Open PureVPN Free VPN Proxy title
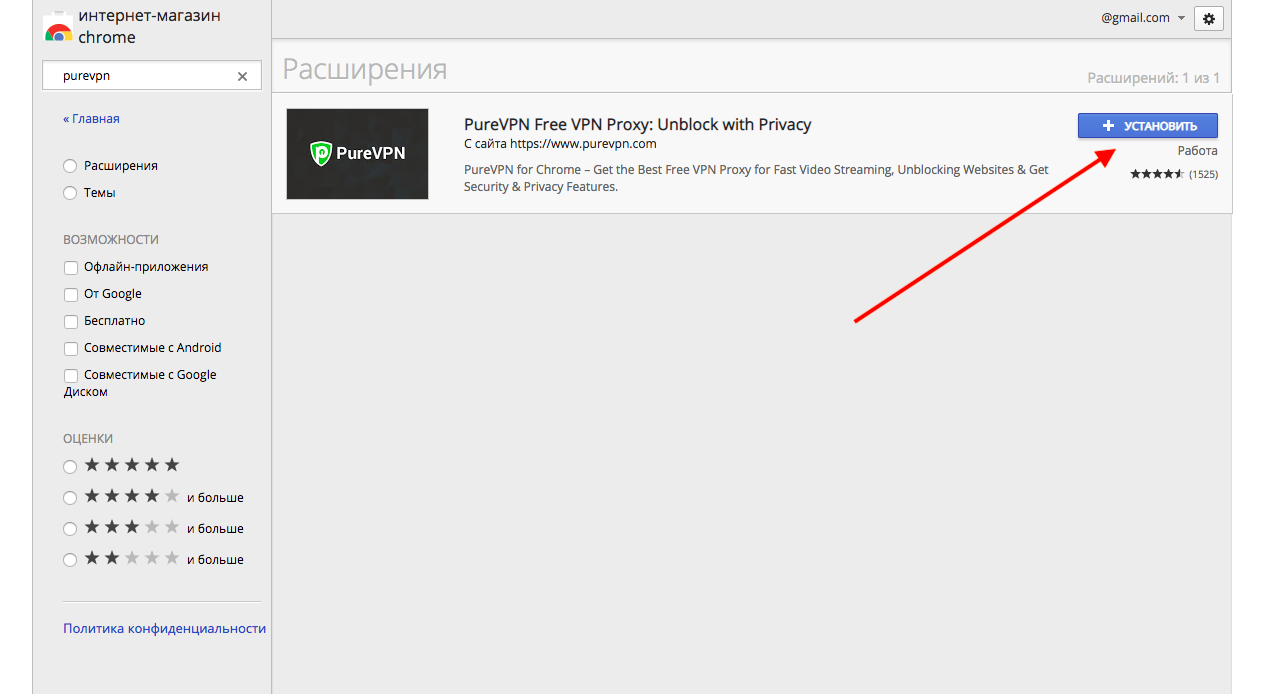The image size is (1270, 694). click(x=638, y=125)
